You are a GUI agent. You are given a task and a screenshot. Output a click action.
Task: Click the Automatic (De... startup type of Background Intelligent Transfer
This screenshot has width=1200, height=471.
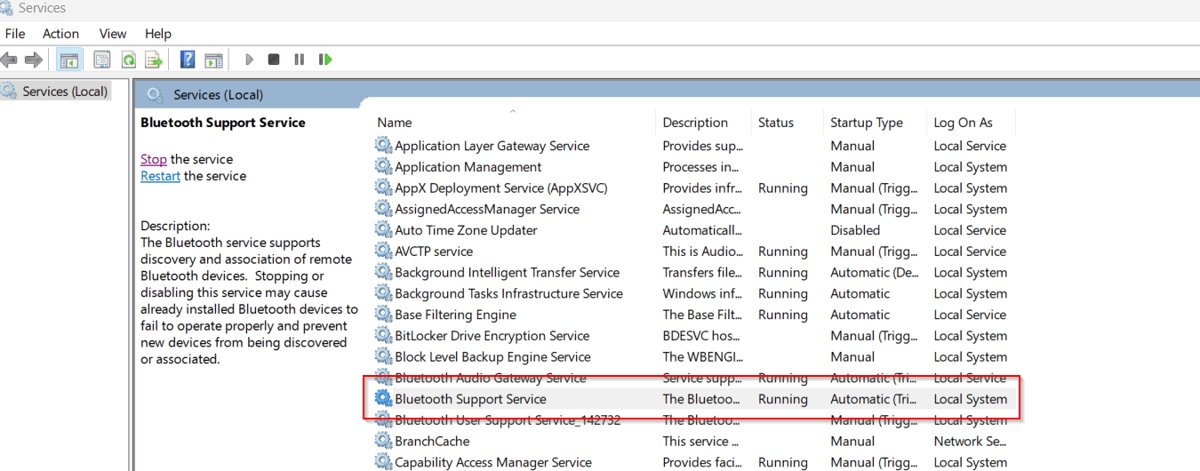click(x=872, y=272)
